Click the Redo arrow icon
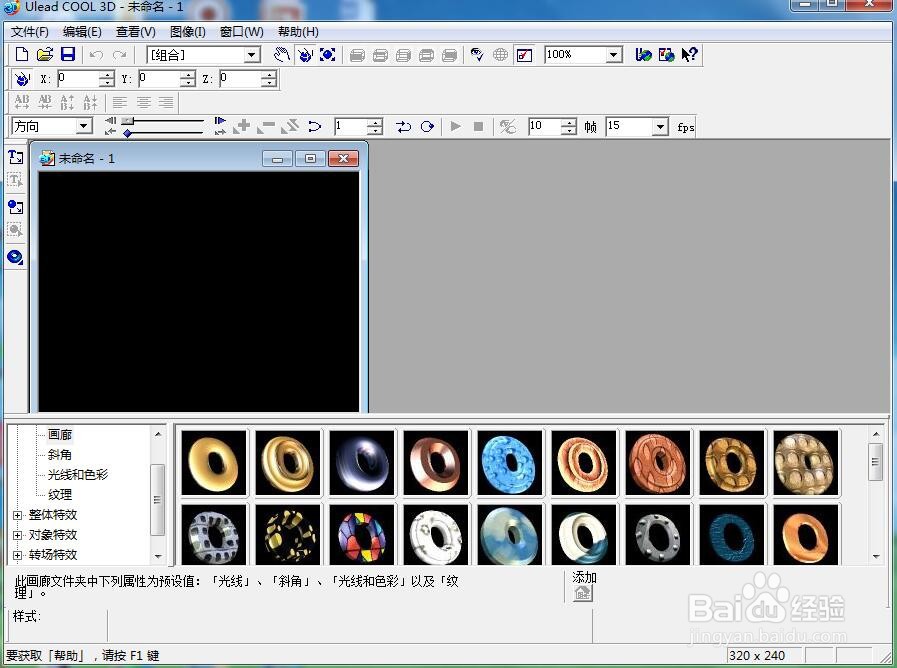The image size is (897, 668). click(119, 55)
